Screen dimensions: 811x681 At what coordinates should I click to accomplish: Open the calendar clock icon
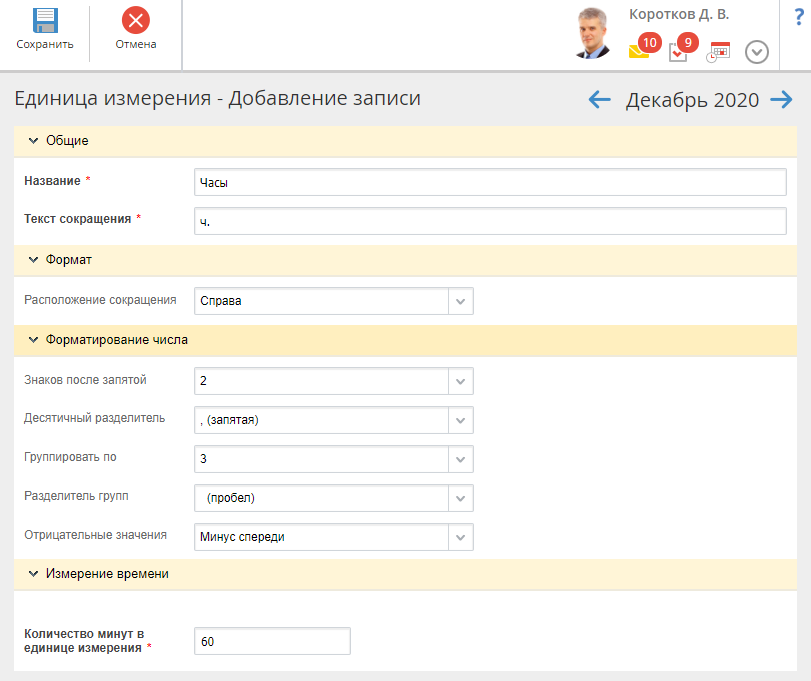point(718,52)
